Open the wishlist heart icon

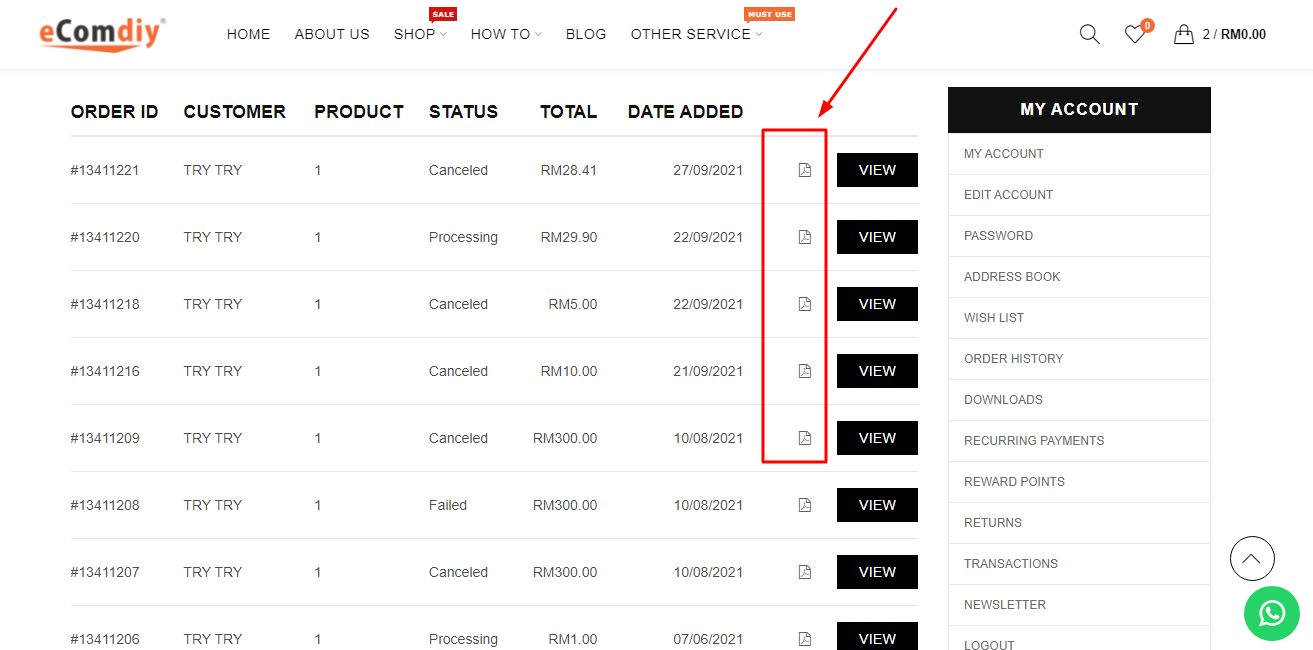tap(1134, 34)
